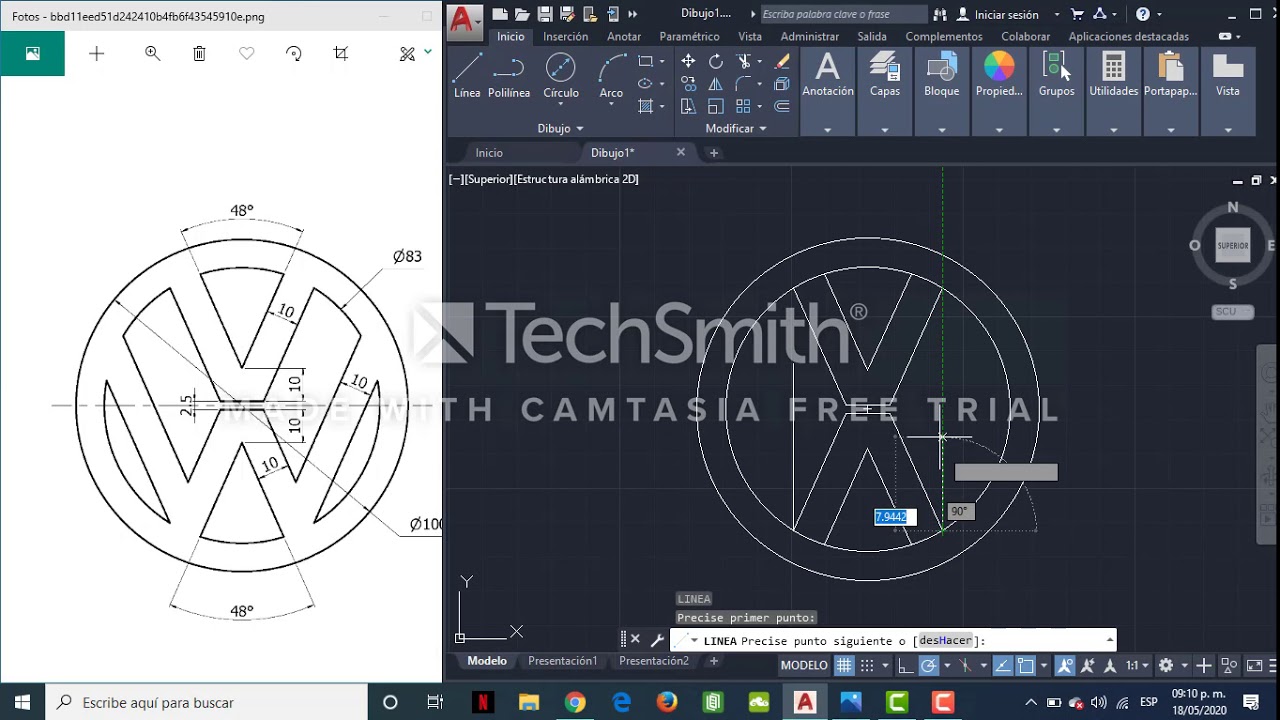Click the zoom magnifier in Fotos
1280x720 pixels.
(152, 54)
